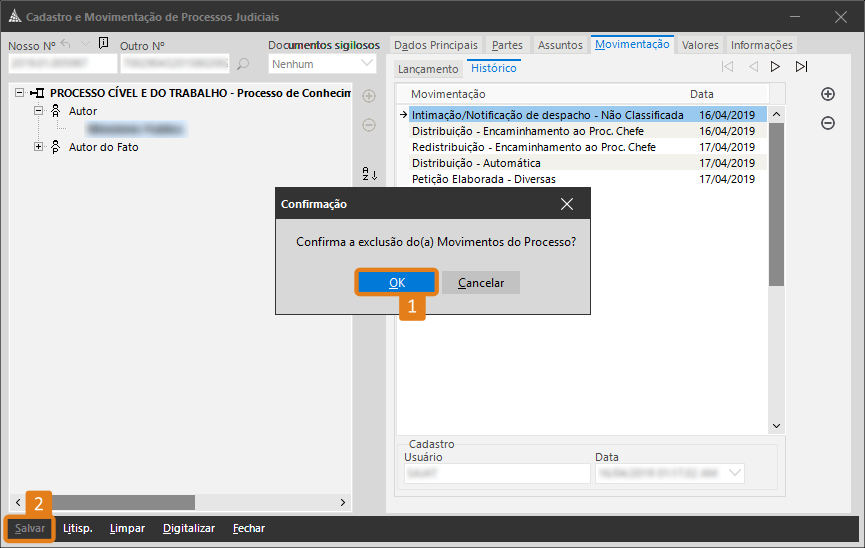Click the add movement plus icon

pos(828,94)
